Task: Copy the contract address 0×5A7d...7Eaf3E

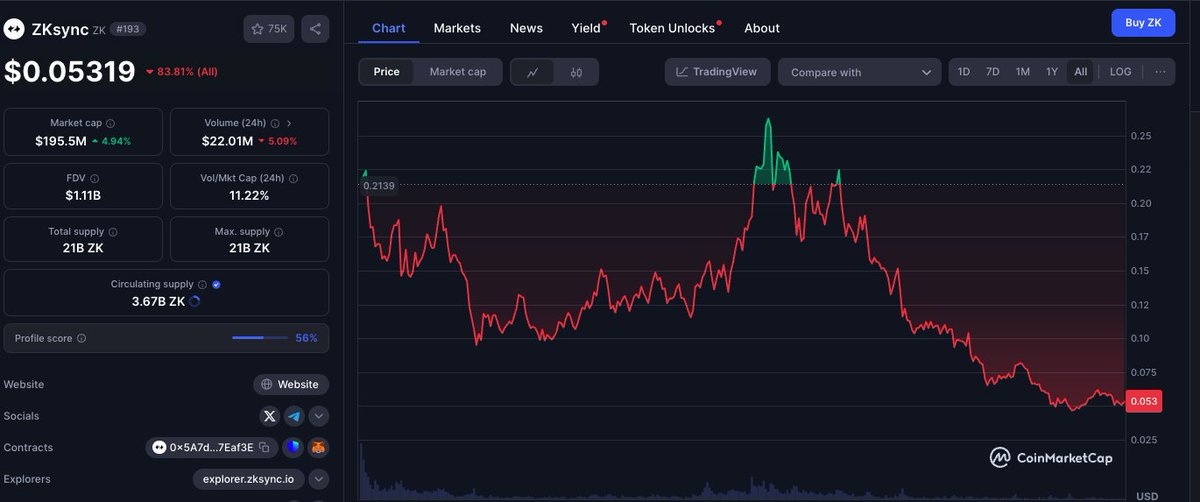Action: coord(264,447)
